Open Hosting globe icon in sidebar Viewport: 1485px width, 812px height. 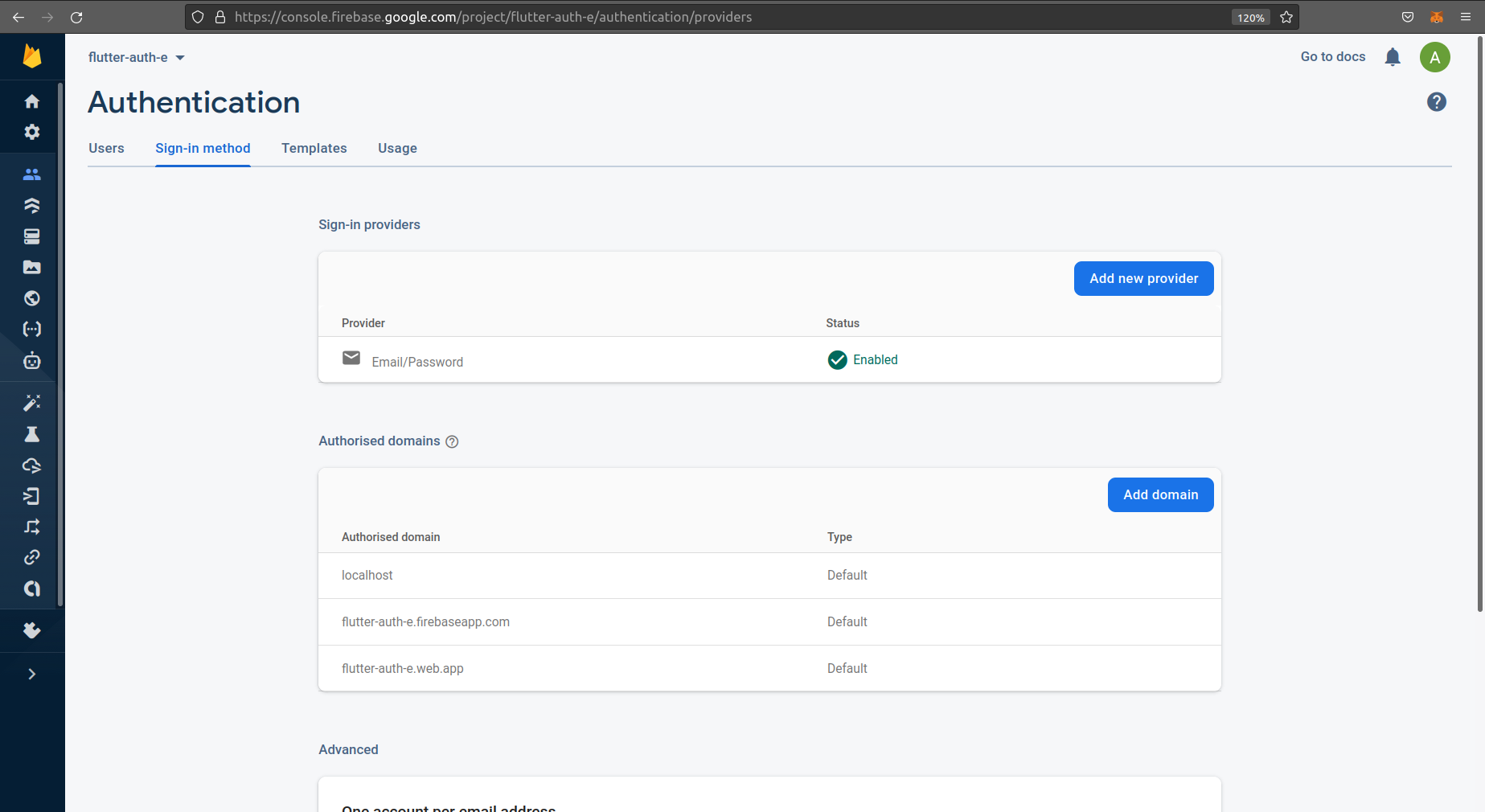pyautogui.click(x=32, y=298)
